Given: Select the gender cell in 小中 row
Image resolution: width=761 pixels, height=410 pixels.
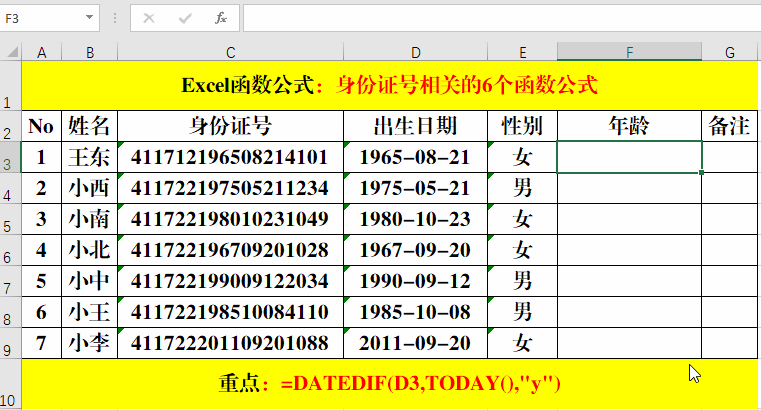Looking at the screenshot, I should tap(522, 281).
